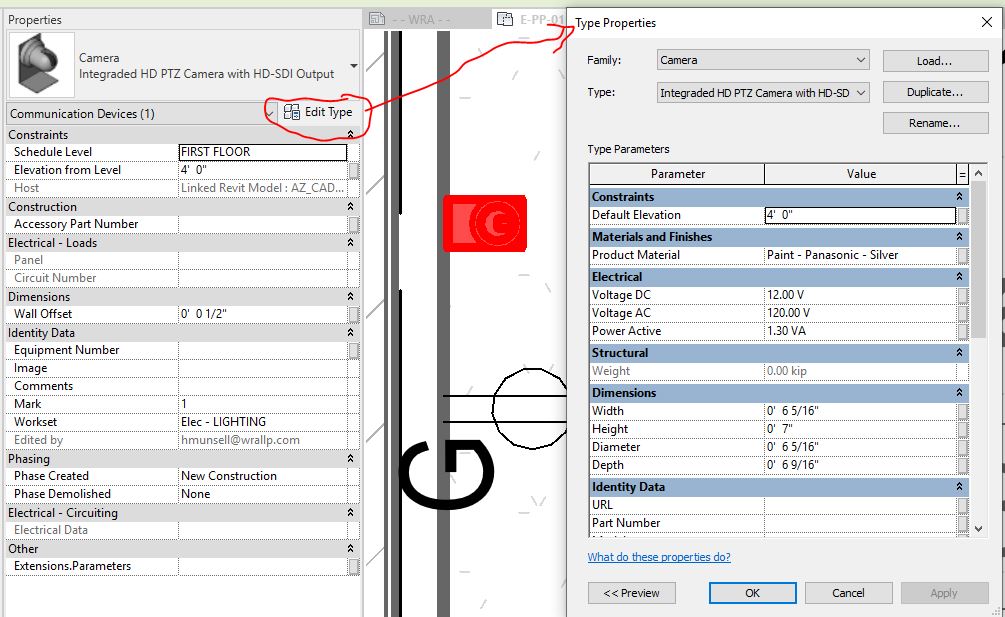Image resolution: width=1005 pixels, height=617 pixels.
Task: Select the bold G symbol in the drawing
Action: click(x=447, y=475)
